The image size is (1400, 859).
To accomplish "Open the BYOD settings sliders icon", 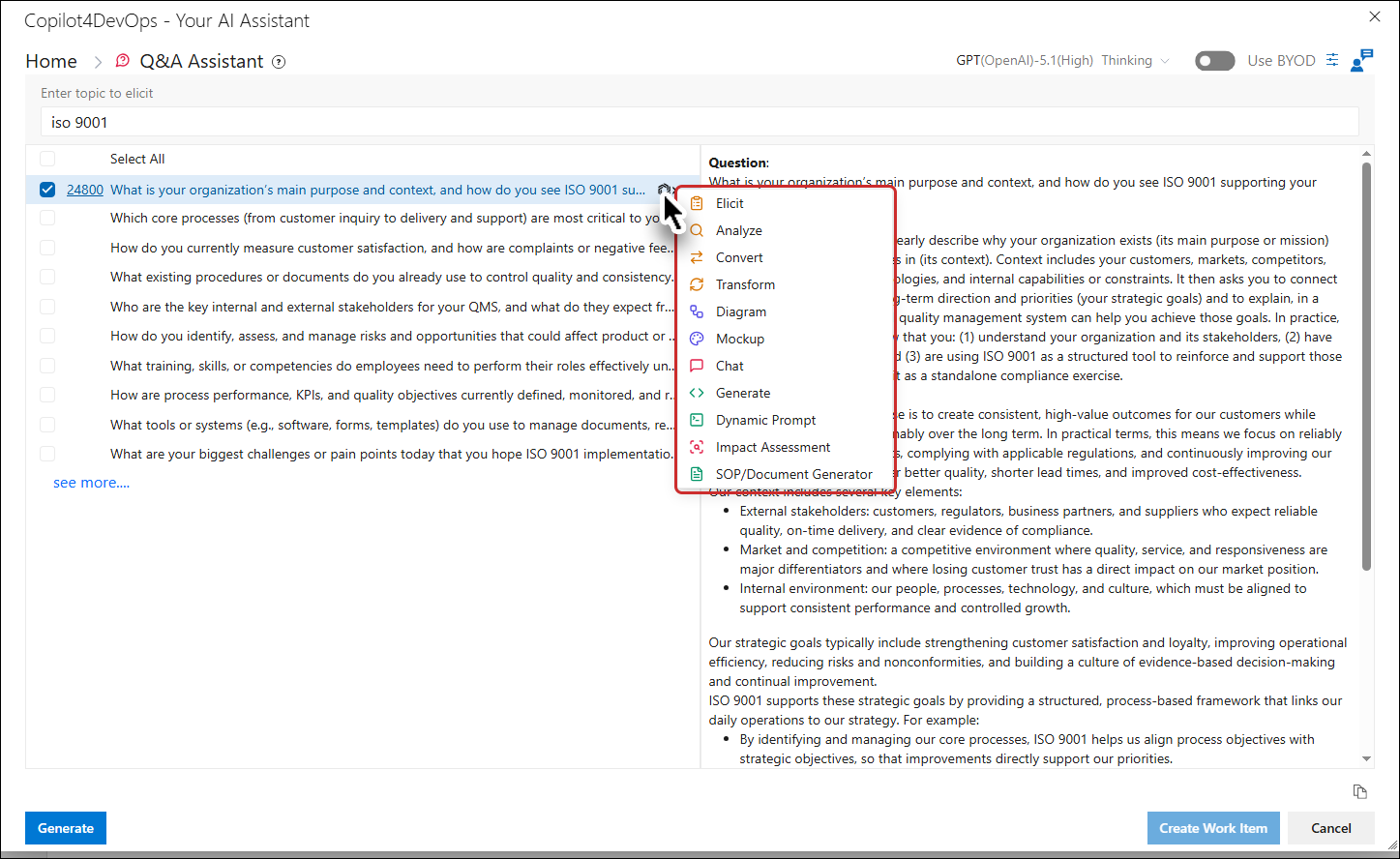I will click(1332, 60).
